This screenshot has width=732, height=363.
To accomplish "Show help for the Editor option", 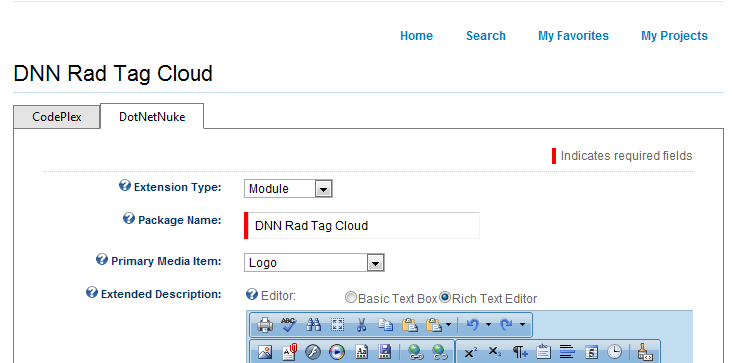I will tap(252, 294).
